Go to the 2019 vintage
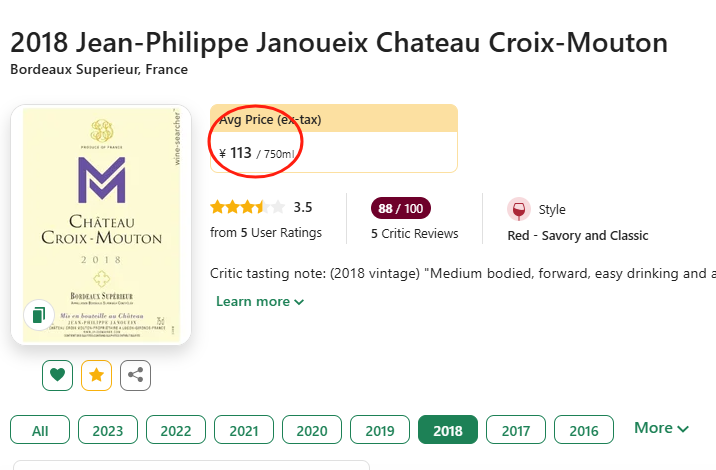The height and width of the screenshot is (470, 716). pos(380,430)
